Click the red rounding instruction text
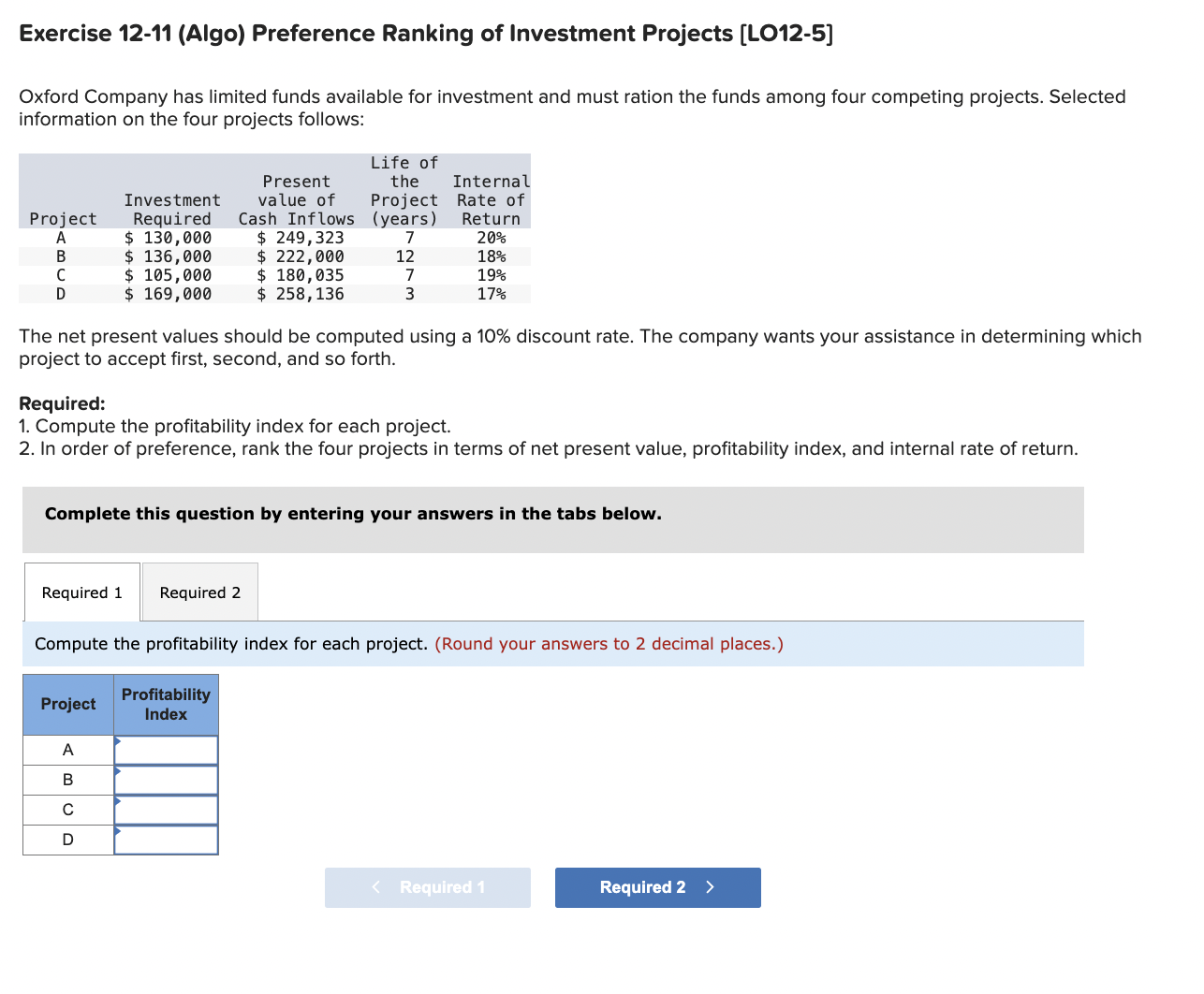This screenshot has height=994, width=1204. point(609,644)
